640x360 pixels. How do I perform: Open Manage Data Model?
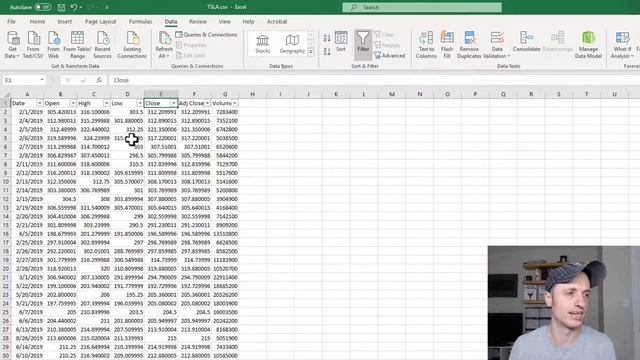point(588,44)
